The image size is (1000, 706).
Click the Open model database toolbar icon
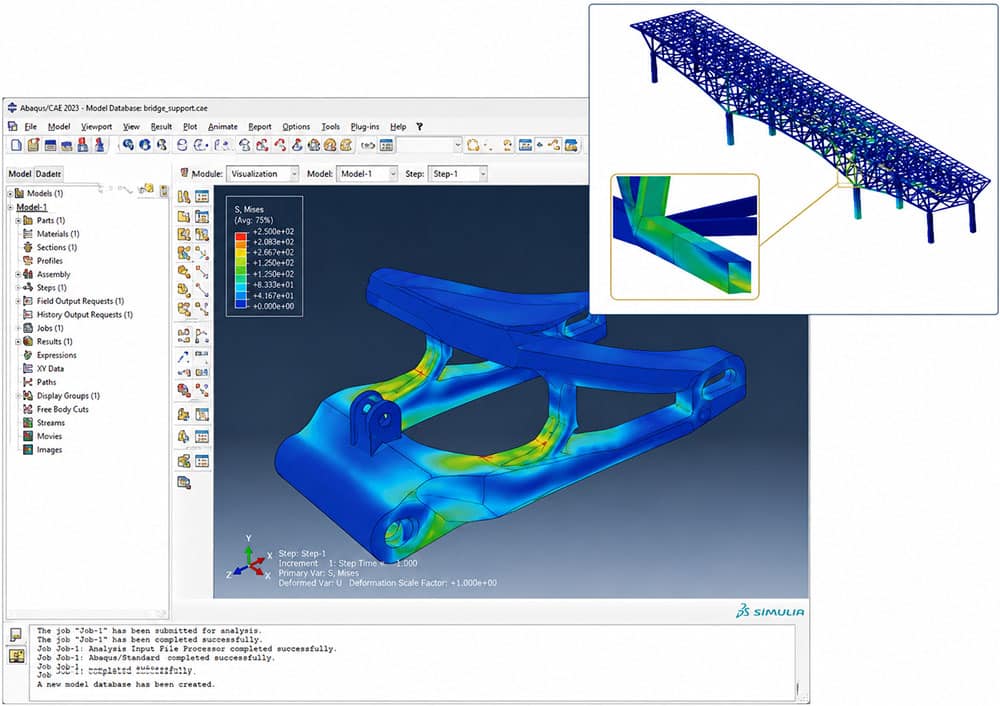(33, 145)
